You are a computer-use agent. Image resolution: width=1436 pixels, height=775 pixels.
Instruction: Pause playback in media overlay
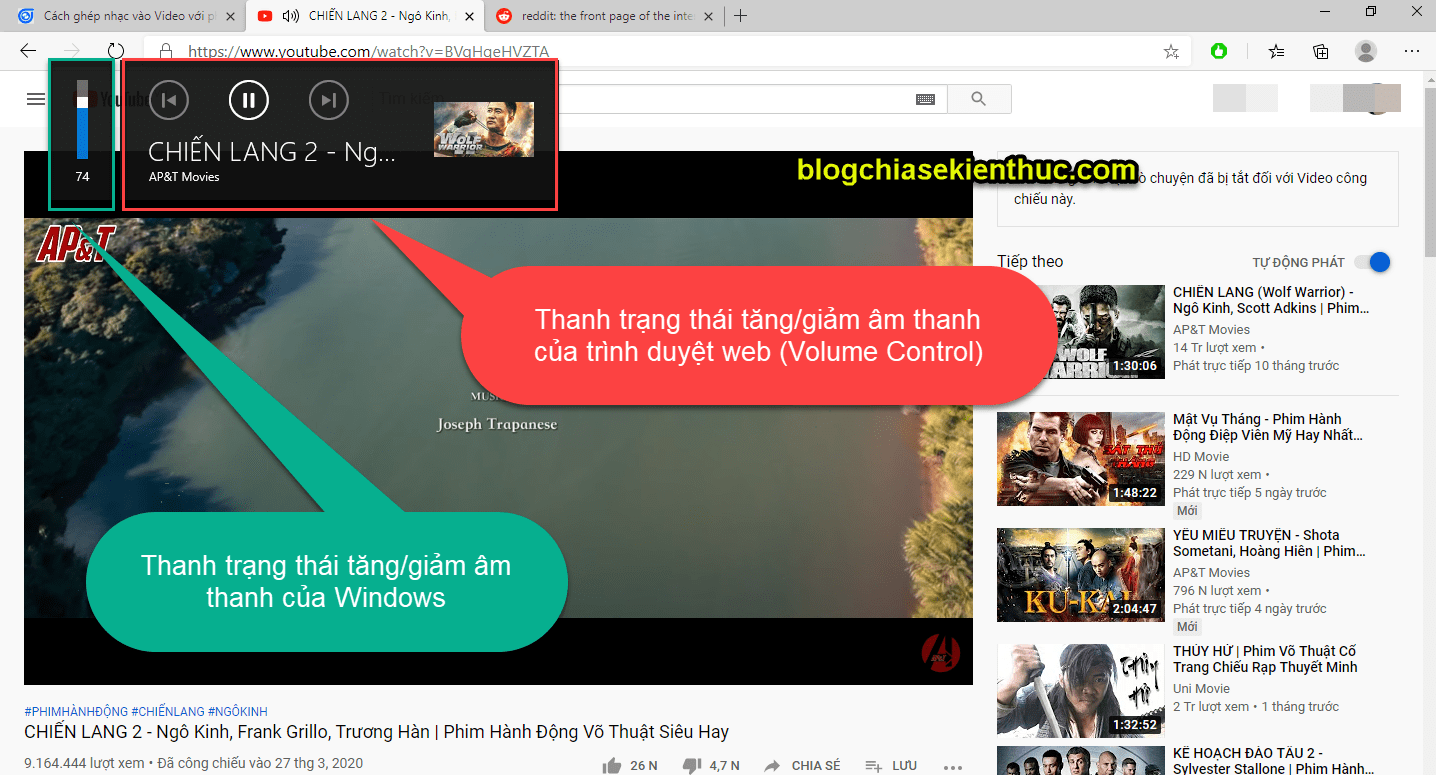pyautogui.click(x=249, y=99)
